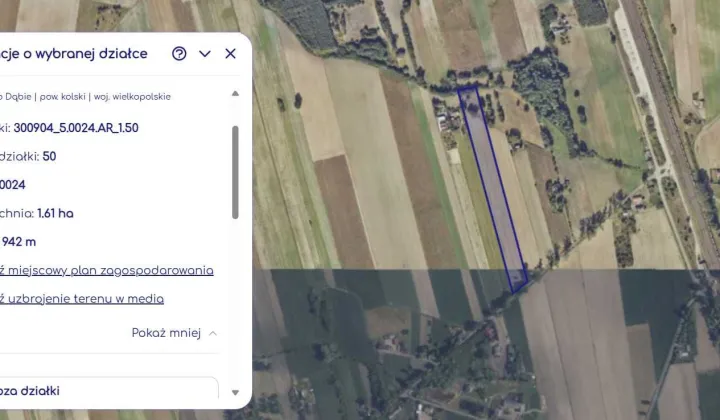Close the selected parcel info panel
This screenshot has width=720, height=420.
coord(231,54)
